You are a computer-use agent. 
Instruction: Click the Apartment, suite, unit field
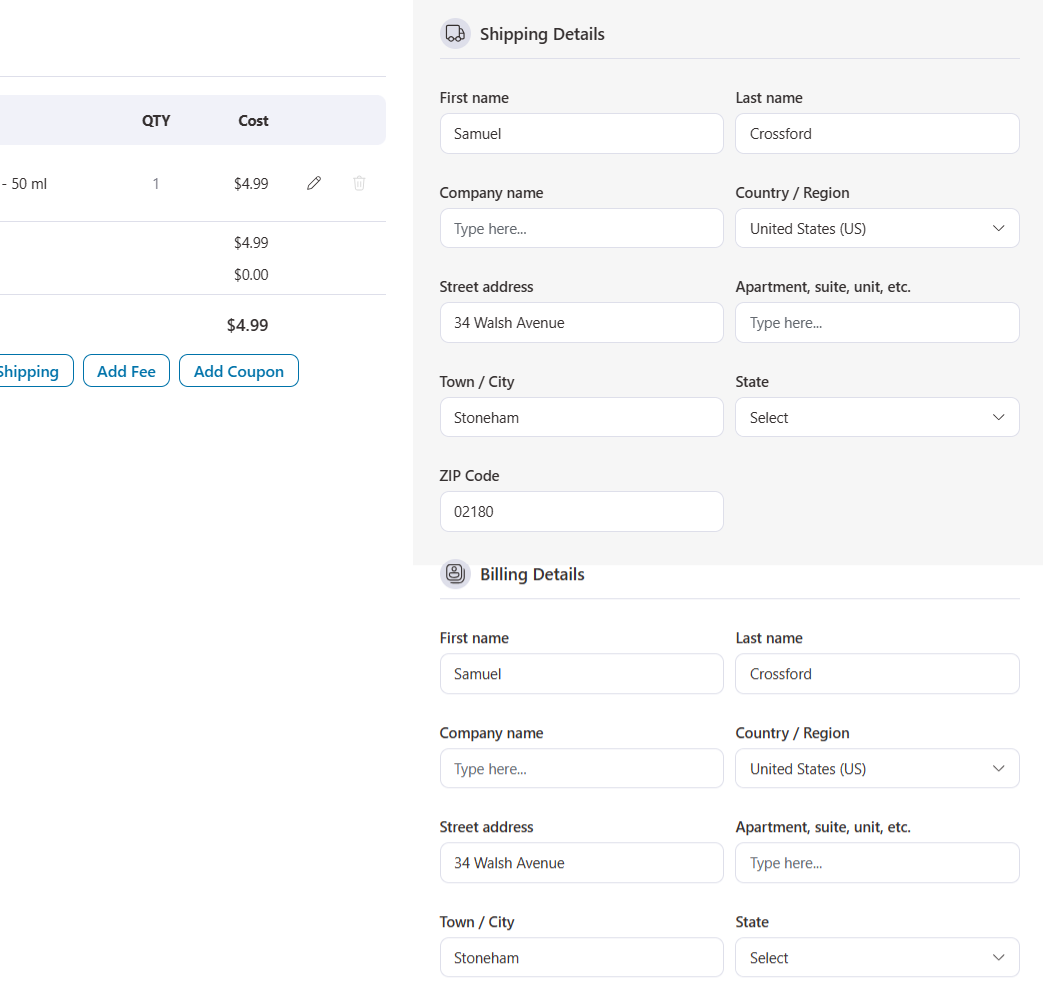pos(877,322)
